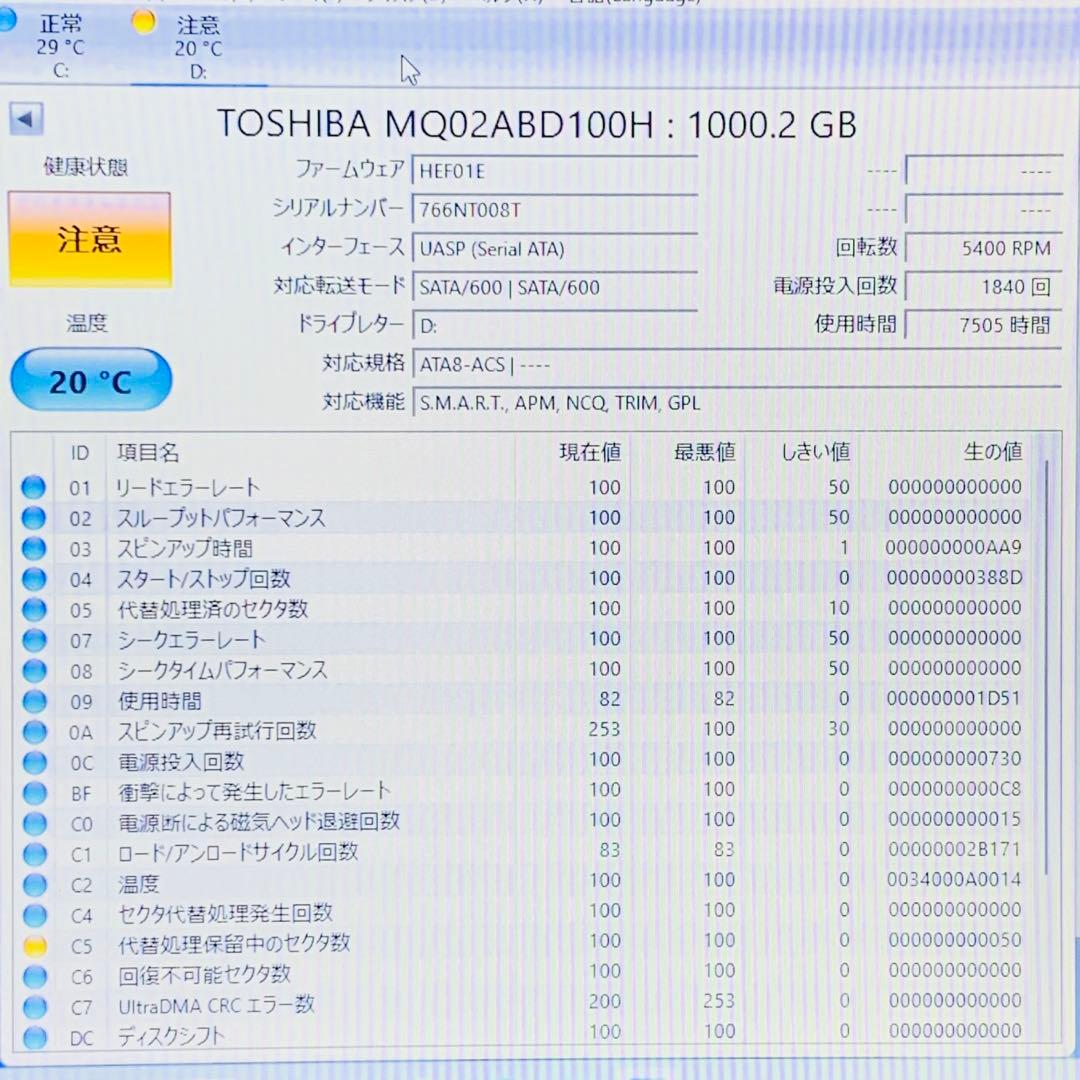Click the blue indicator for スピンアップ再試行回数
Image resolution: width=1080 pixels, height=1080 pixels.
click(x=33, y=731)
